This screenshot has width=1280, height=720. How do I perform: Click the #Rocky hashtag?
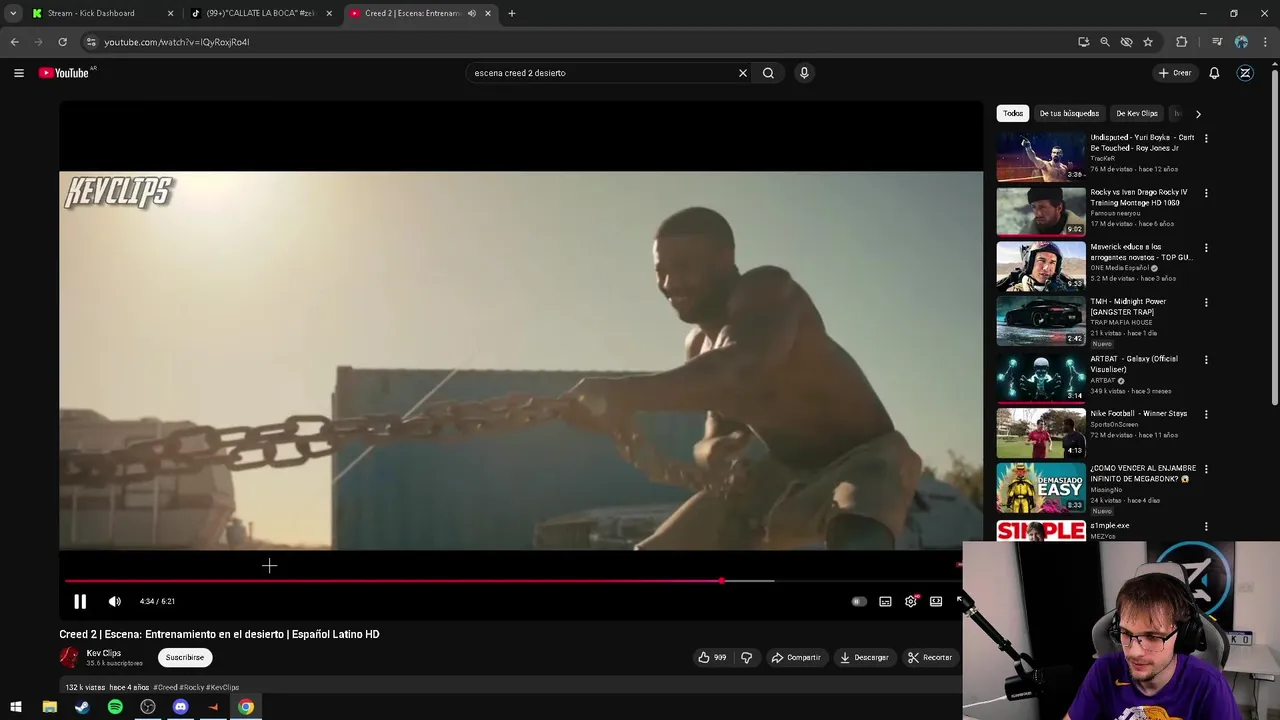pyautogui.click(x=192, y=687)
